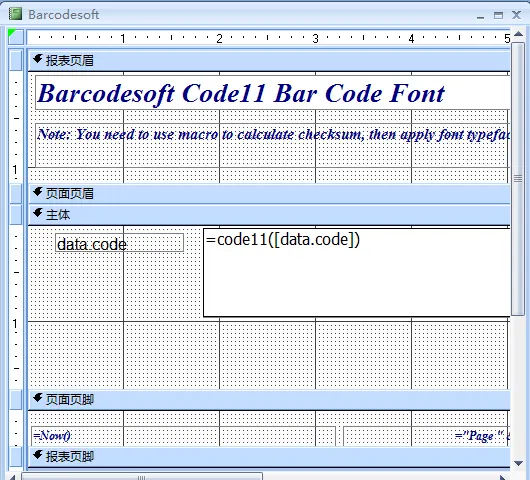Select the data.code text box
Screen dimensions: 530x480
(x=120, y=243)
